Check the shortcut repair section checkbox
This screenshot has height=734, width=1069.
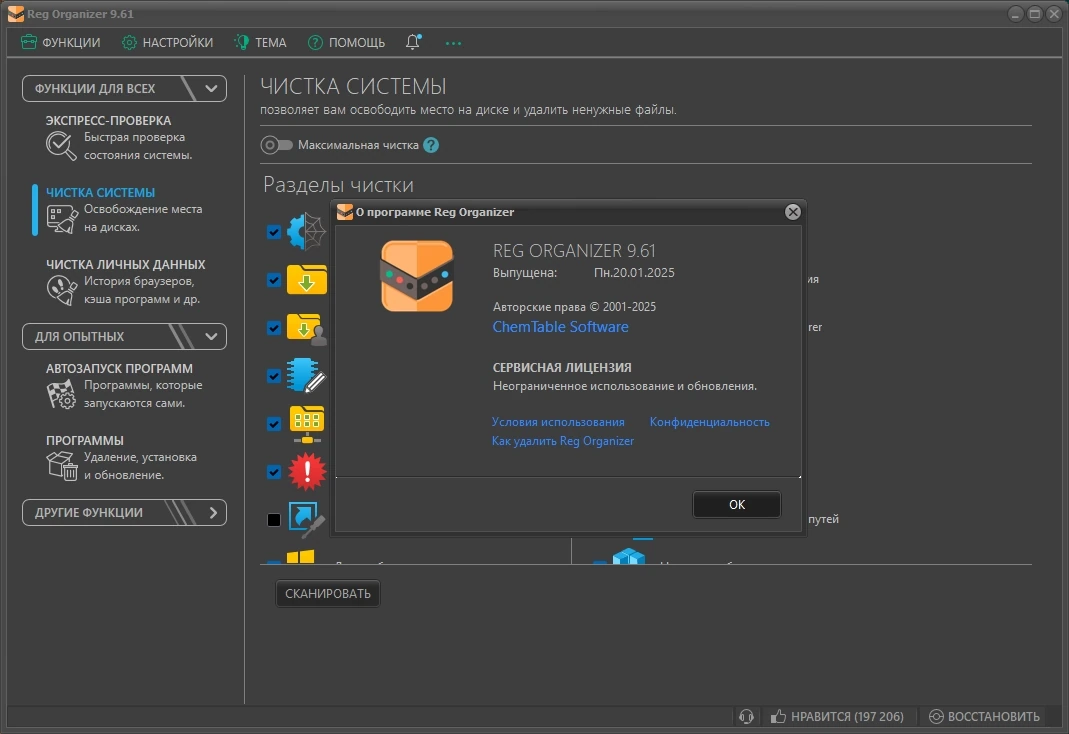pyautogui.click(x=274, y=520)
